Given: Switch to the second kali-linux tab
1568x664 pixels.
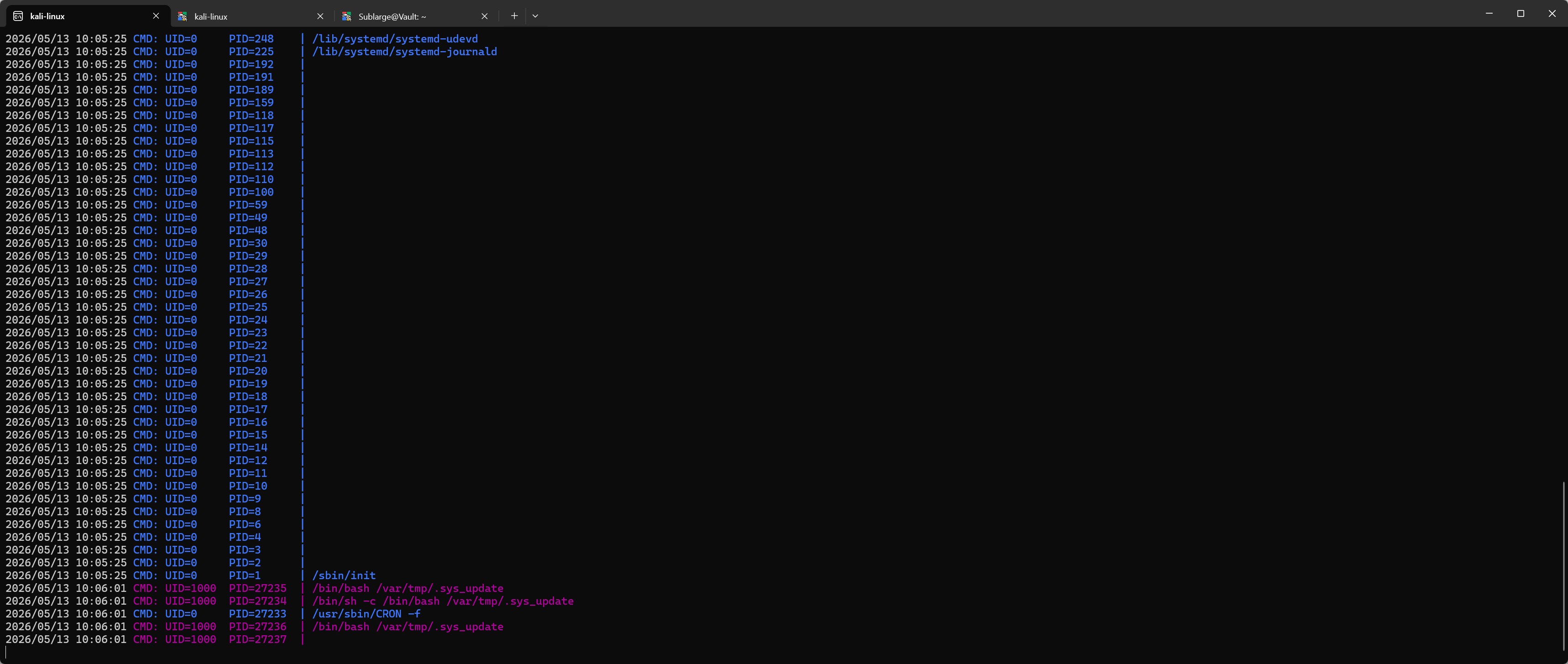Looking at the screenshot, I should point(252,16).
